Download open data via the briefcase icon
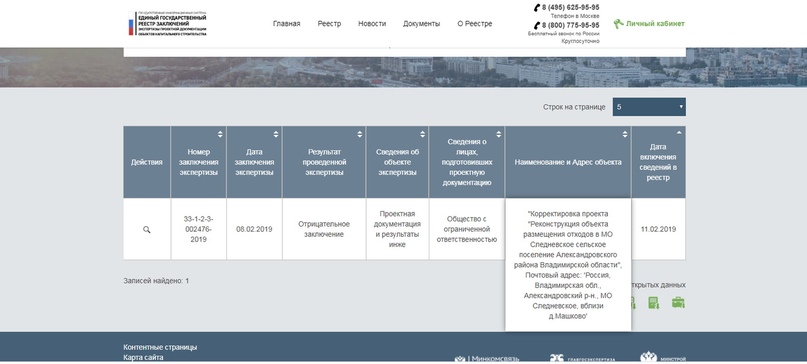Screen dimensions: 807x364 (x=678, y=303)
